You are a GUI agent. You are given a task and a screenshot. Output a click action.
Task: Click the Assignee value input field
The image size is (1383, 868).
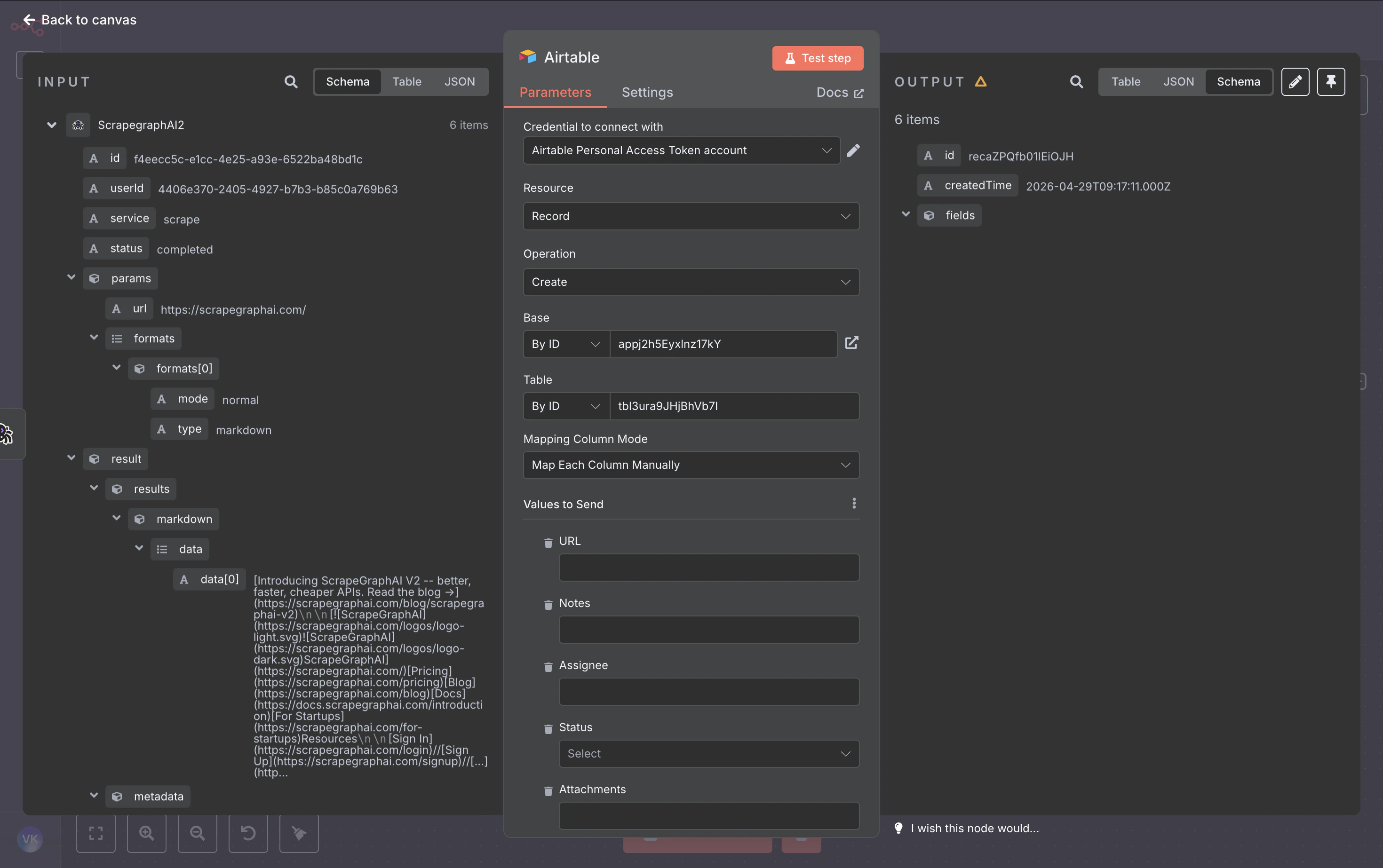click(709, 692)
